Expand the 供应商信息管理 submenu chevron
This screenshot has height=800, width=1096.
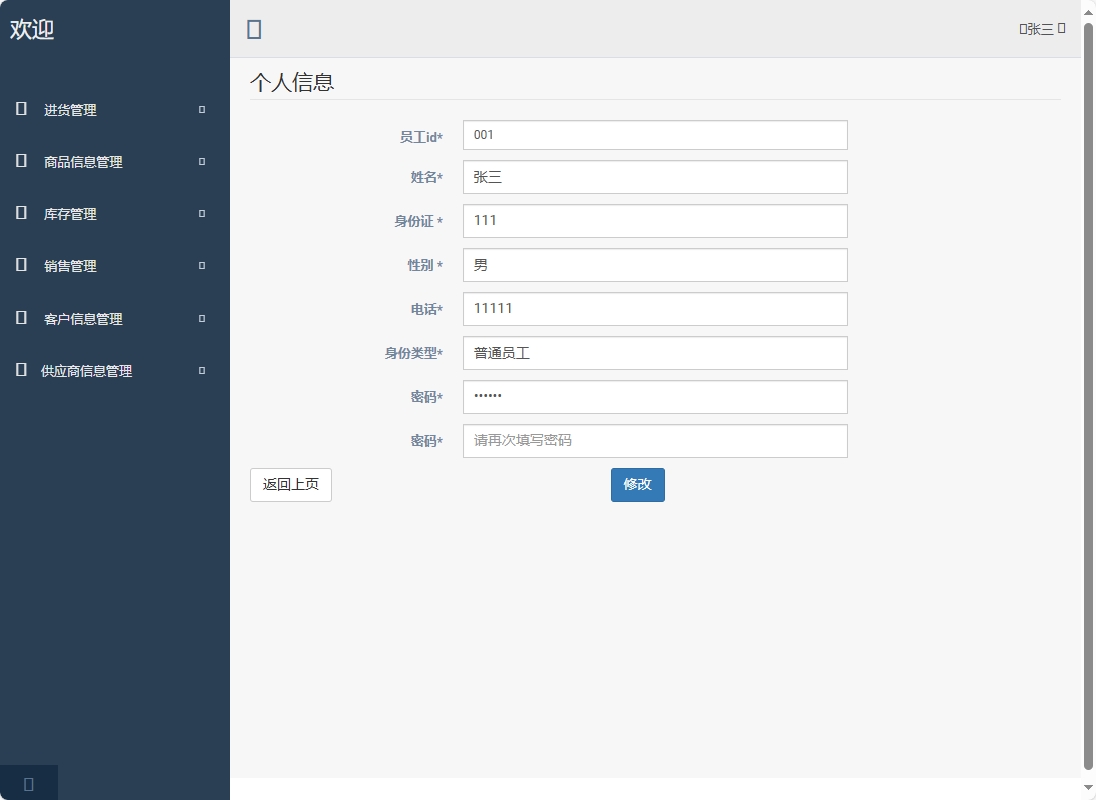[202, 368]
